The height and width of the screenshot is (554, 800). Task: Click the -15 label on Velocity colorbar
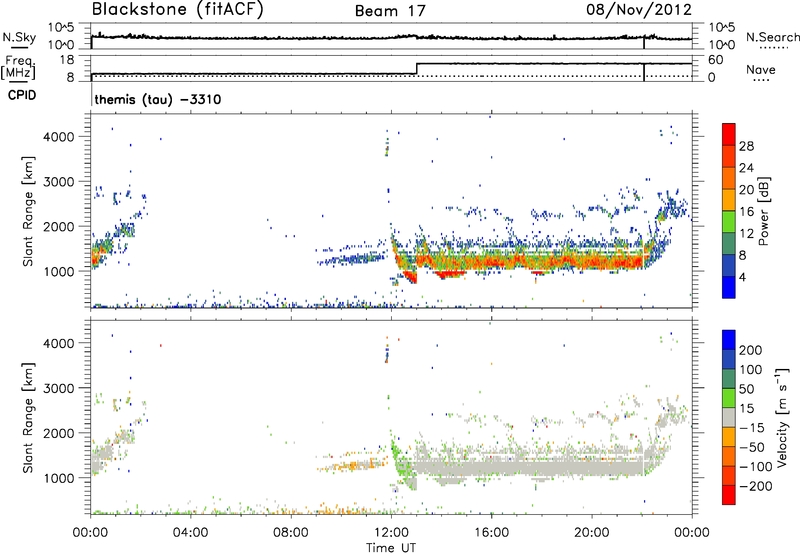tap(752, 428)
